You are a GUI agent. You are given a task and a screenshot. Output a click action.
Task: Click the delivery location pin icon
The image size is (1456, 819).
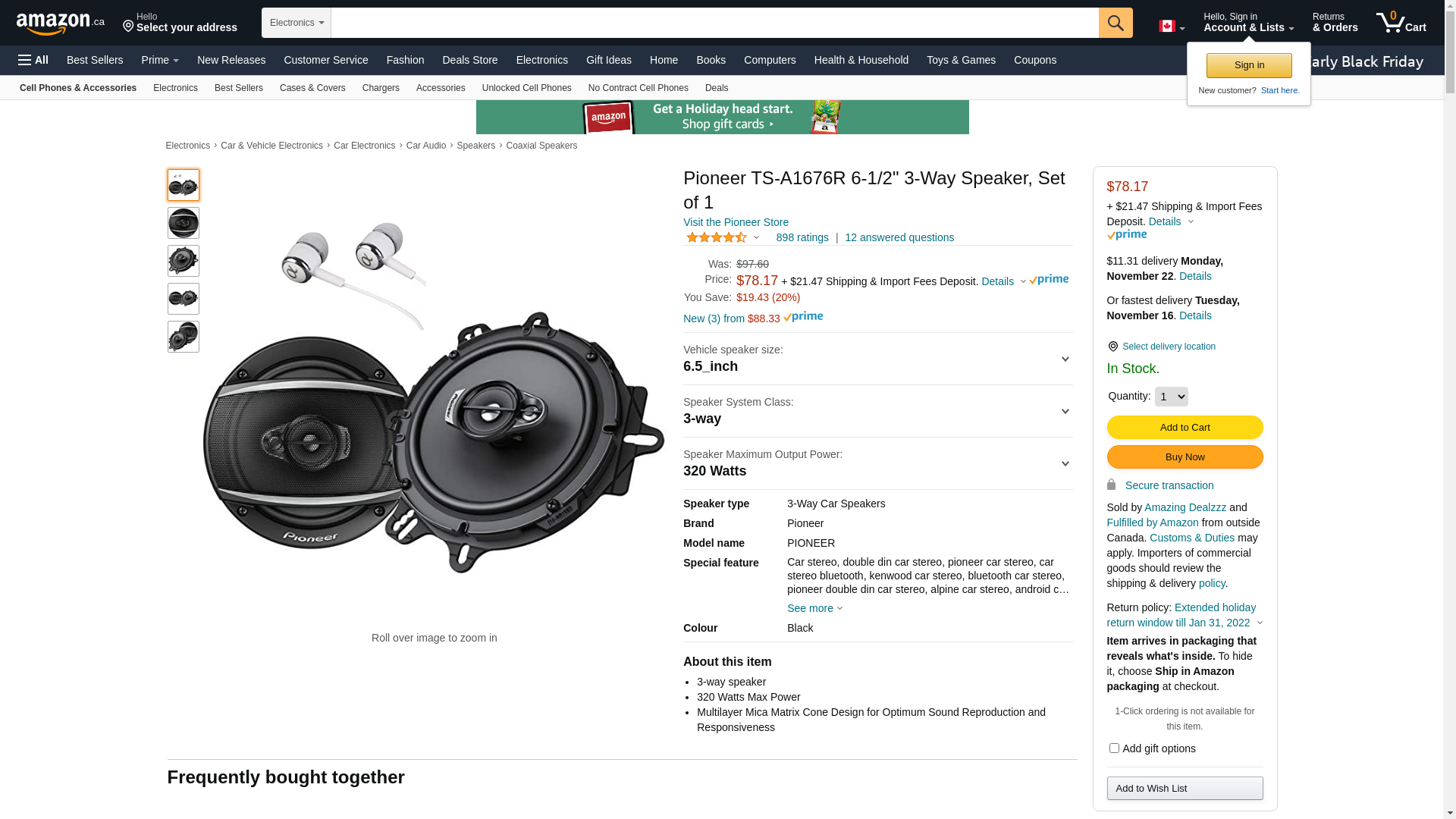1112,347
